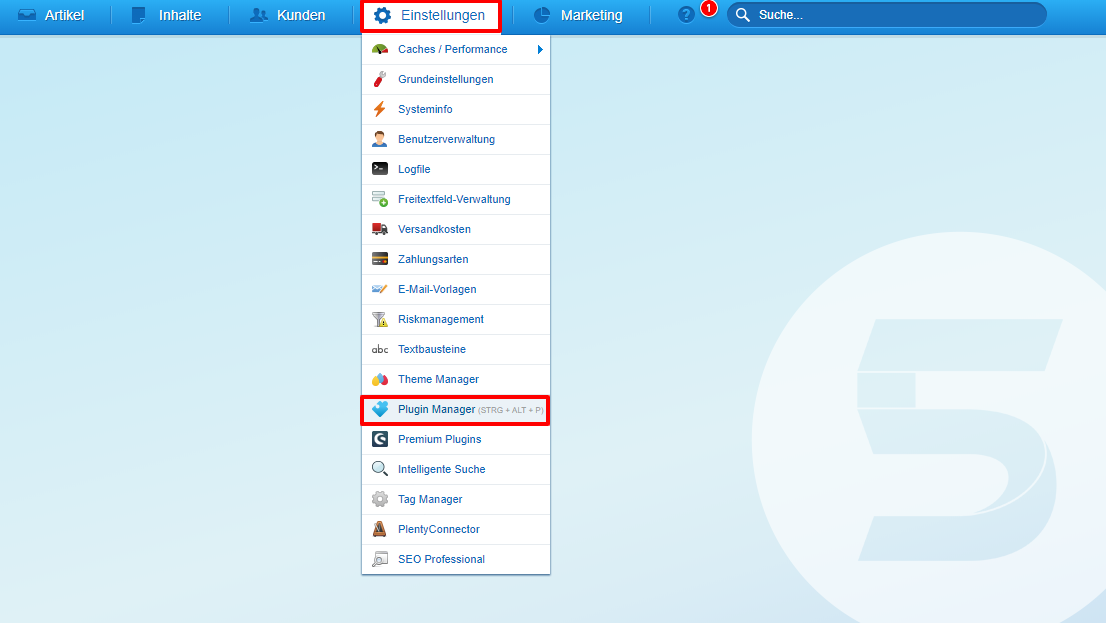Open Theme Manager
1106x623 pixels.
456,379
